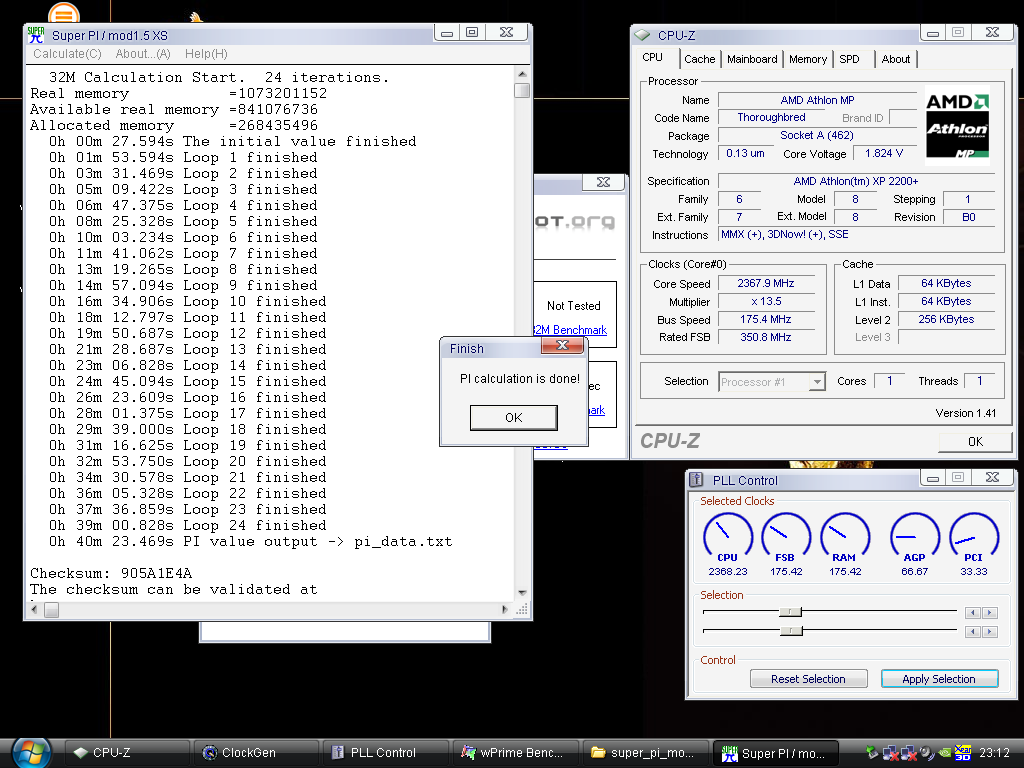Switch to CPU-Z from the taskbar
1024x768 pixels.
(x=128, y=753)
